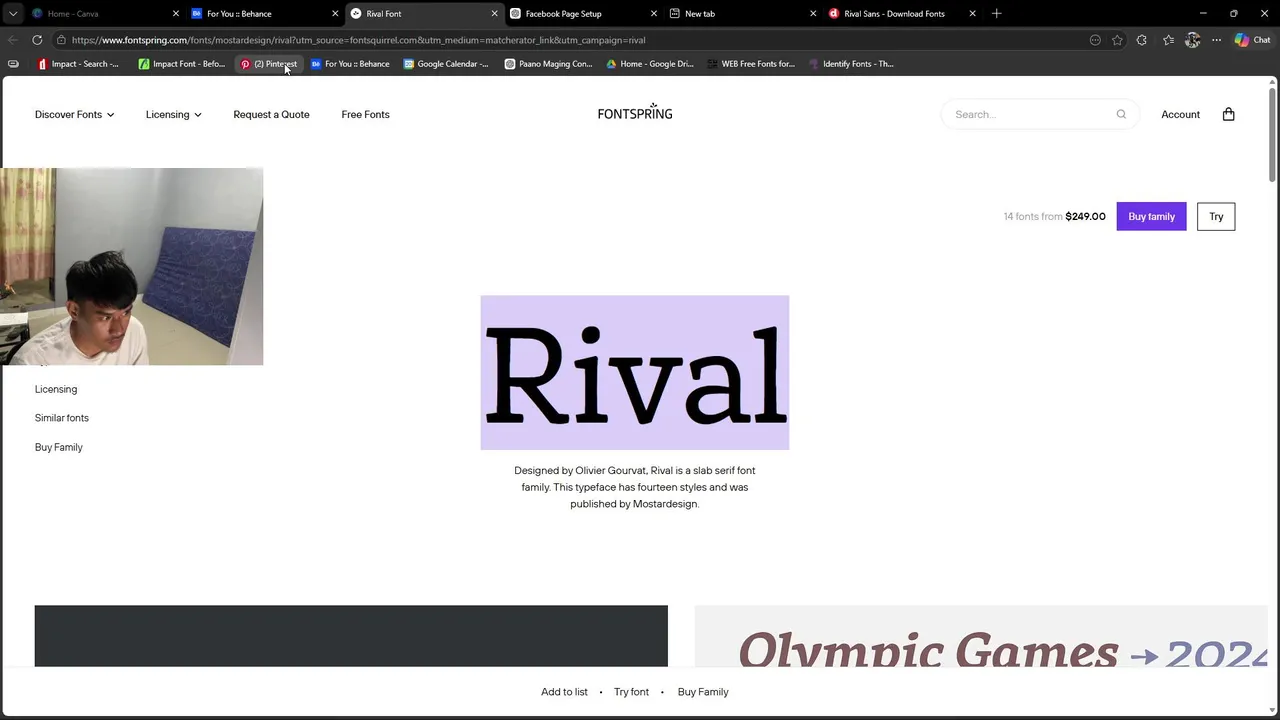Go to Free Fonts
1280x720 pixels.
[x=365, y=114]
